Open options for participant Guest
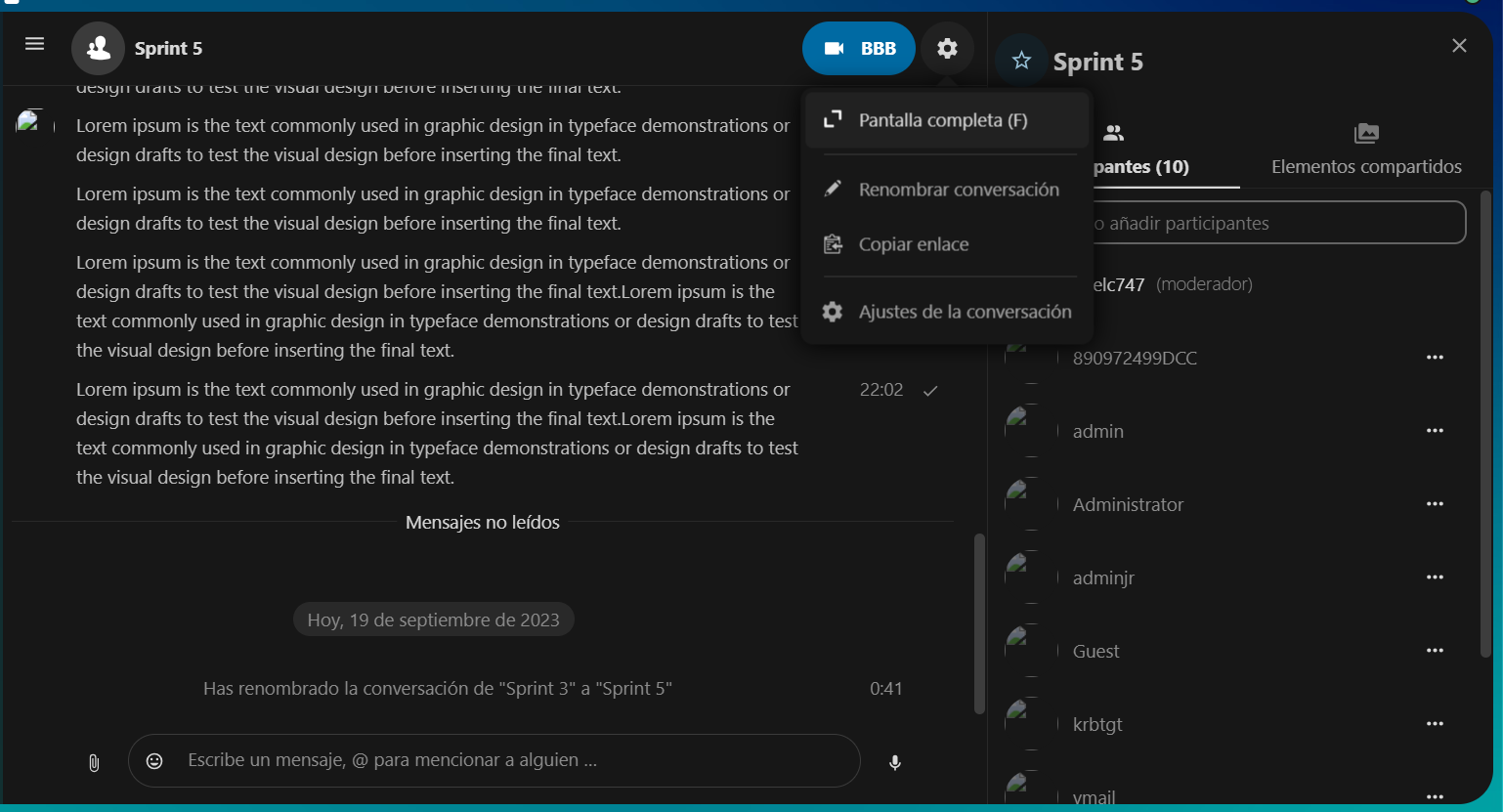The image size is (1503, 812). pyautogui.click(x=1435, y=651)
